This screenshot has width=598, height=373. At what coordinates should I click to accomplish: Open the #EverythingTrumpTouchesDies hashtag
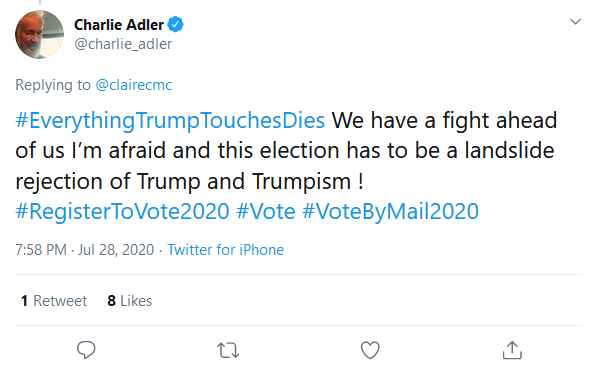(170, 121)
